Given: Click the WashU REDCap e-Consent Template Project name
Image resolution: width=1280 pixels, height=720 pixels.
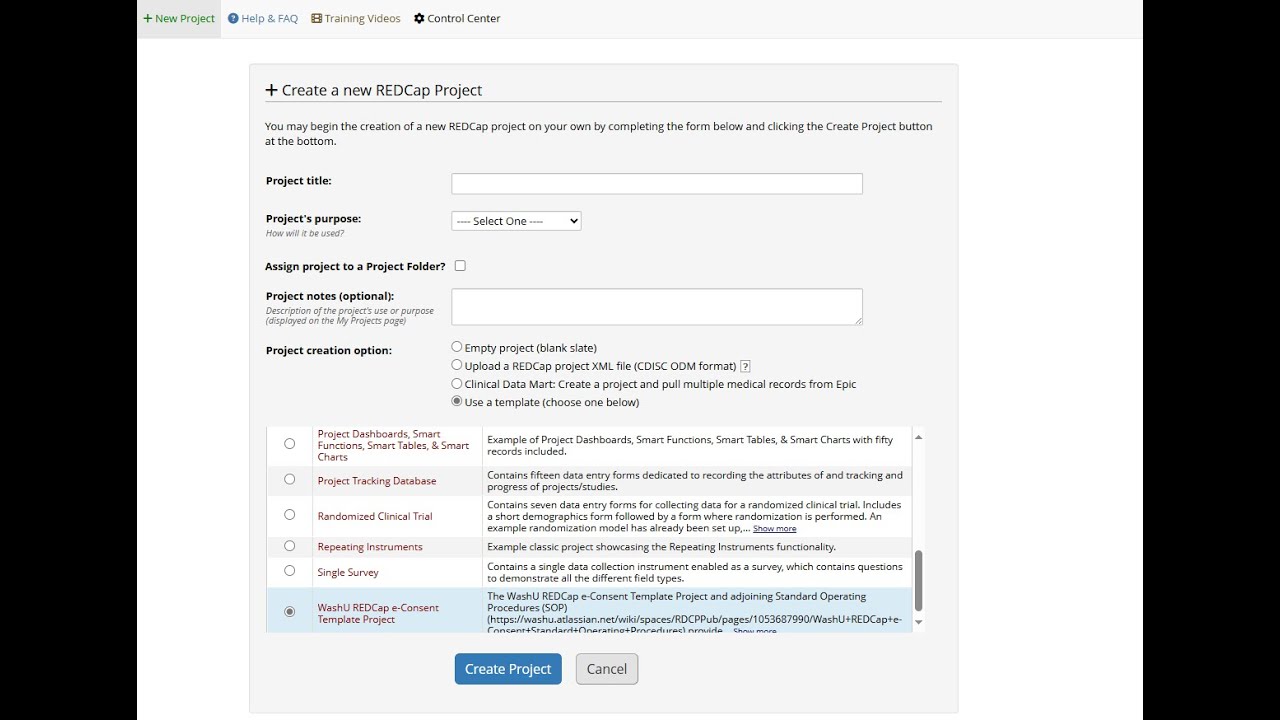Looking at the screenshot, I should tap(378, 614).
